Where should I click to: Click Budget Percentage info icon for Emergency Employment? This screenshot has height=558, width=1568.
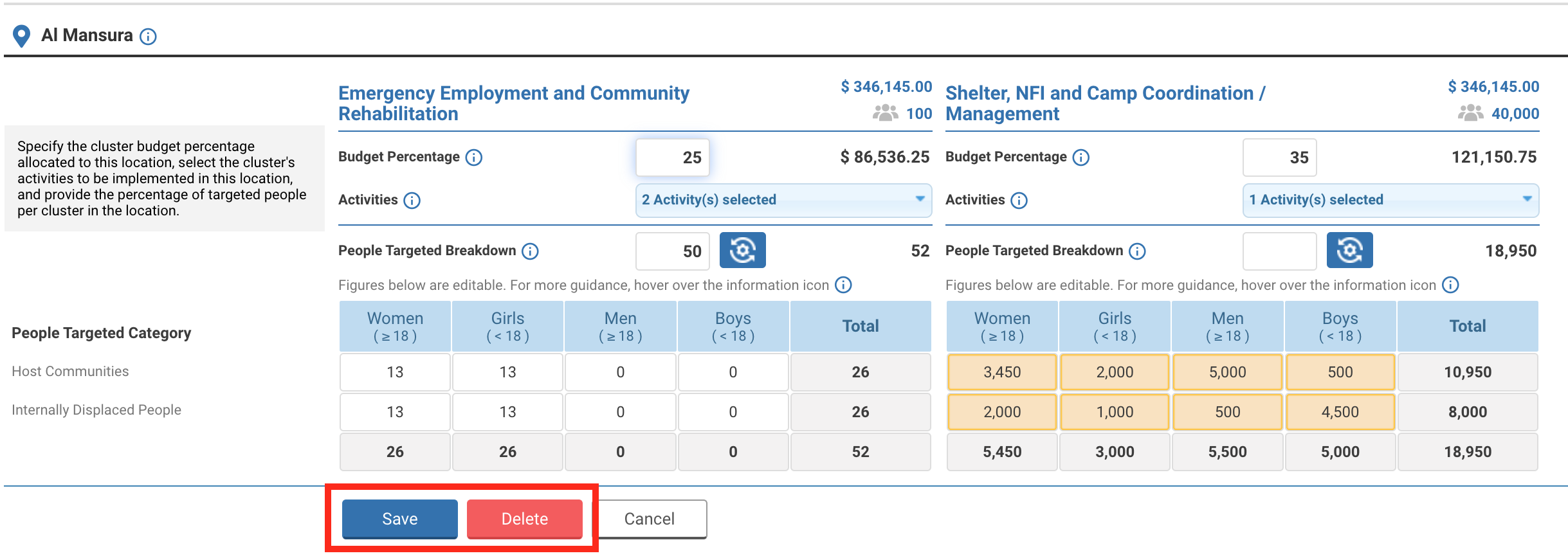[x=474, y=157]
